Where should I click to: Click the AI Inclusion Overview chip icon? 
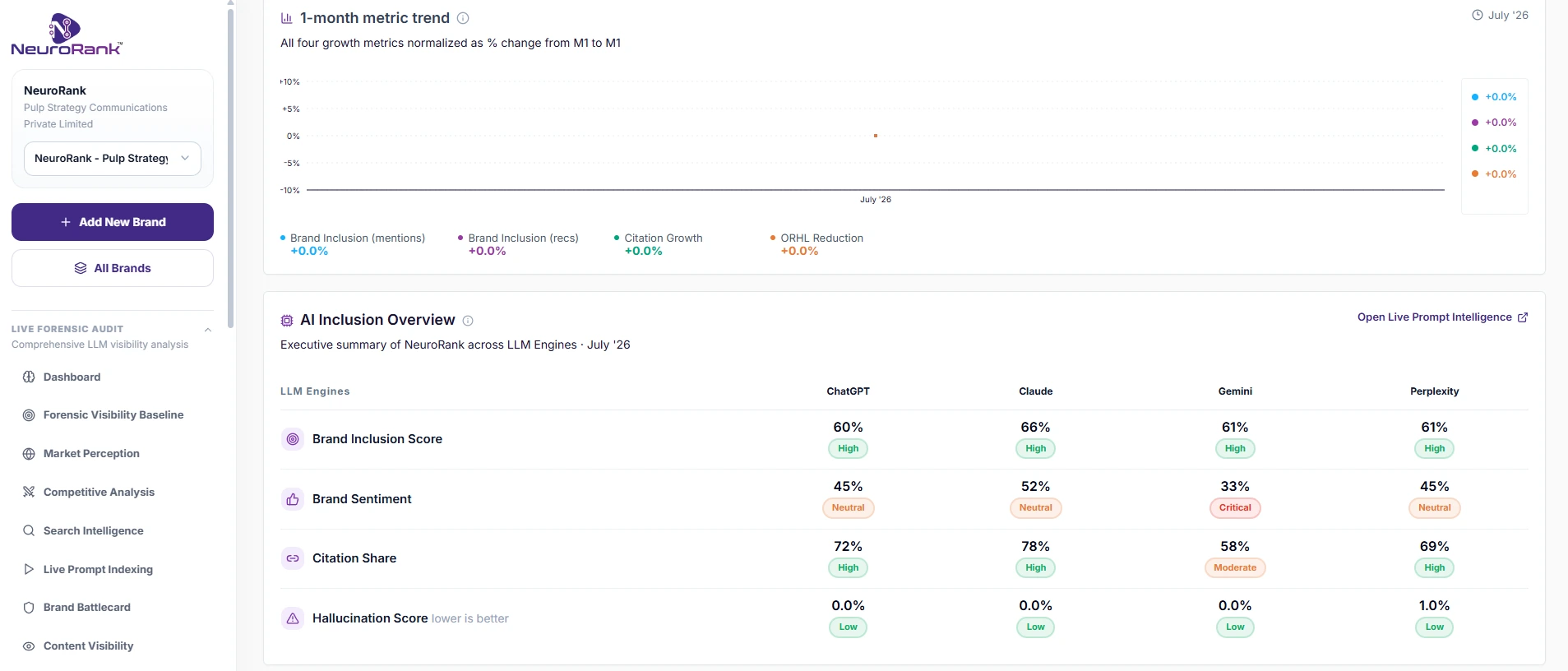tap(287, 321)
